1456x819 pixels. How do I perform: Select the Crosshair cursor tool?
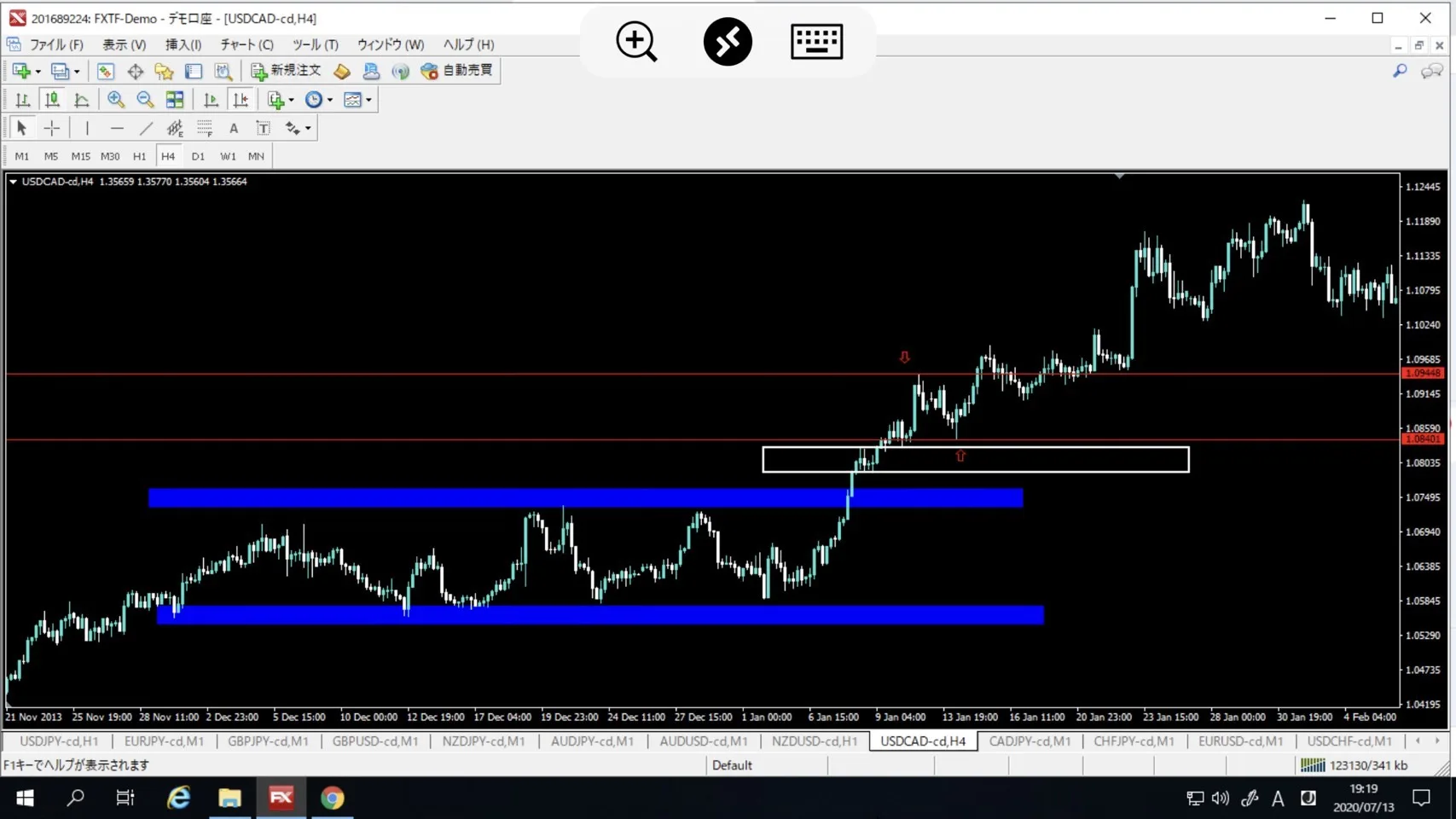coord(52,128)
